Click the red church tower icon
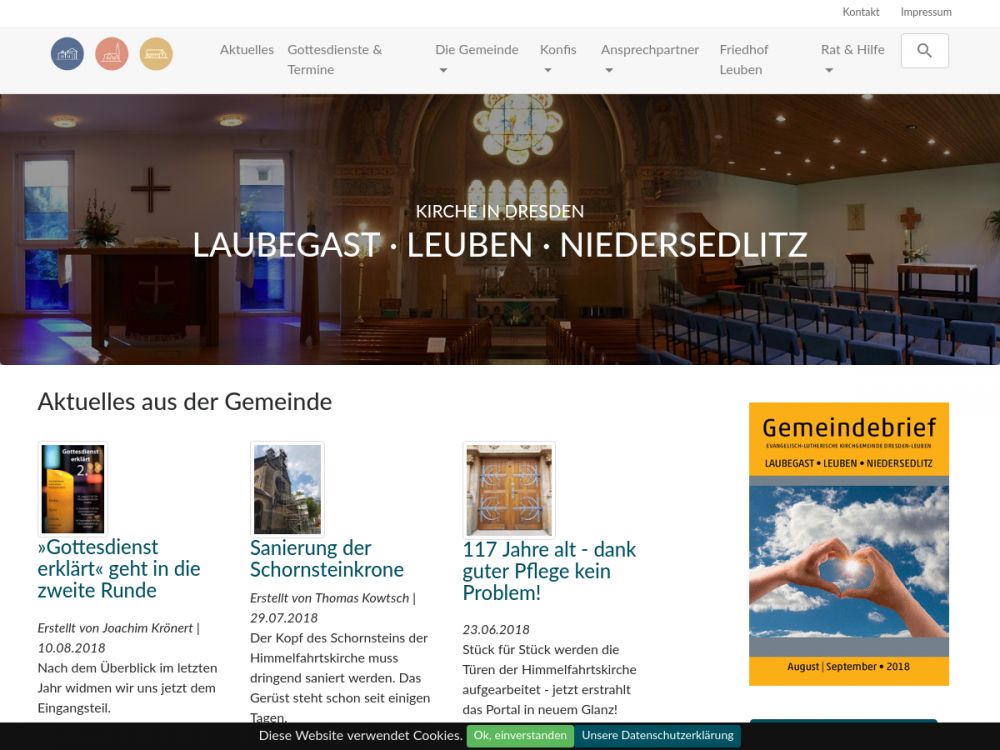 112,54
